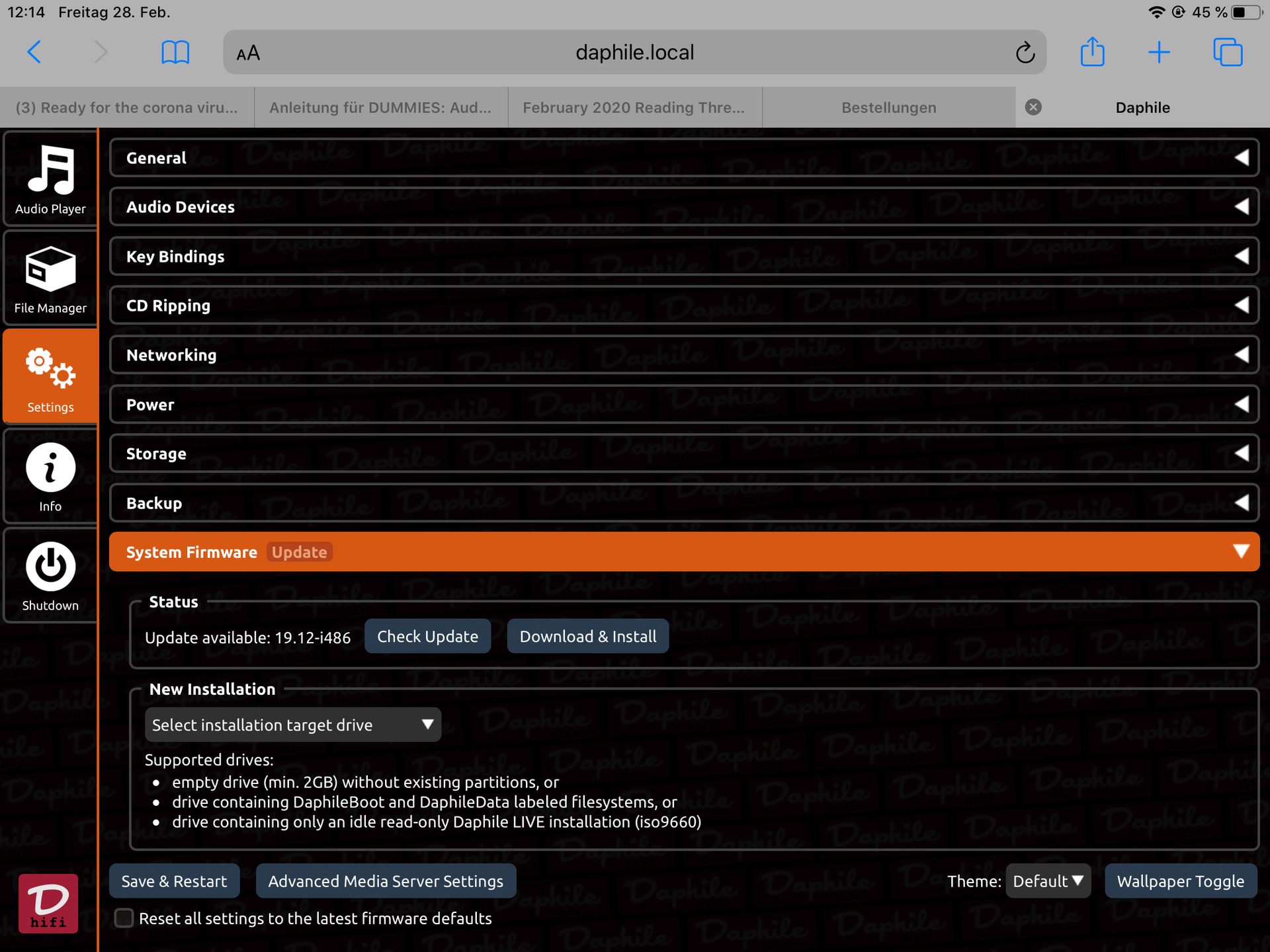1270x952 pixels.
Task: Open the Safari share sheet
Action: click(1093, 52)
